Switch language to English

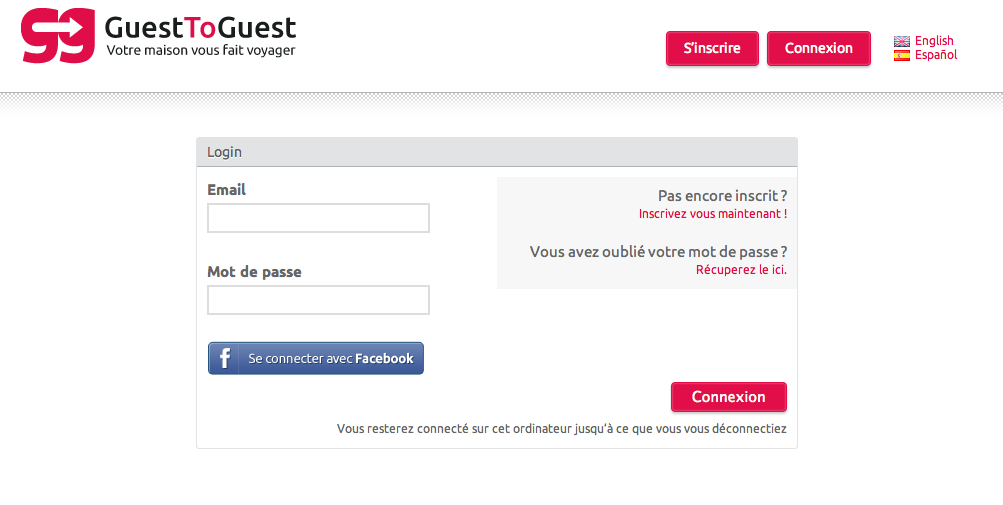tap(934, 41)
